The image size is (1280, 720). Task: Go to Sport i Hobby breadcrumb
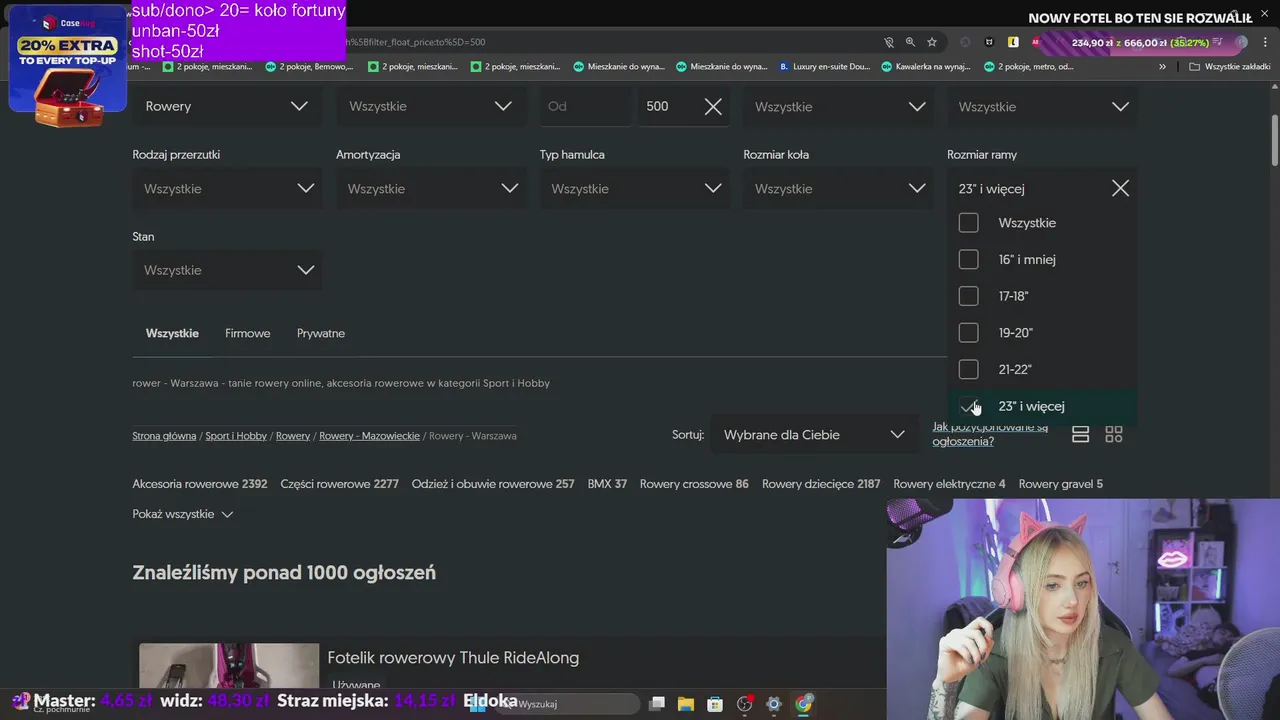tap(236, 436)
